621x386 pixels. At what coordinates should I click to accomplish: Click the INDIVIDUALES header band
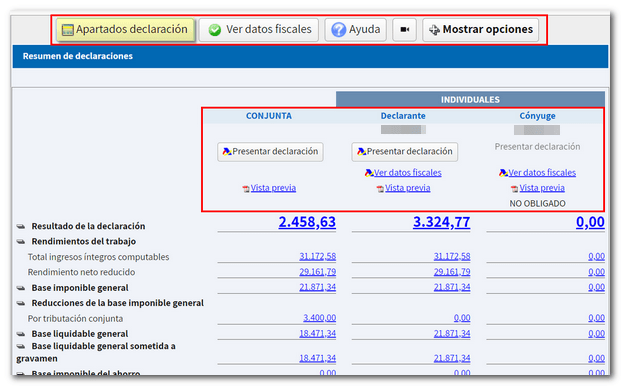coord(470,99)
